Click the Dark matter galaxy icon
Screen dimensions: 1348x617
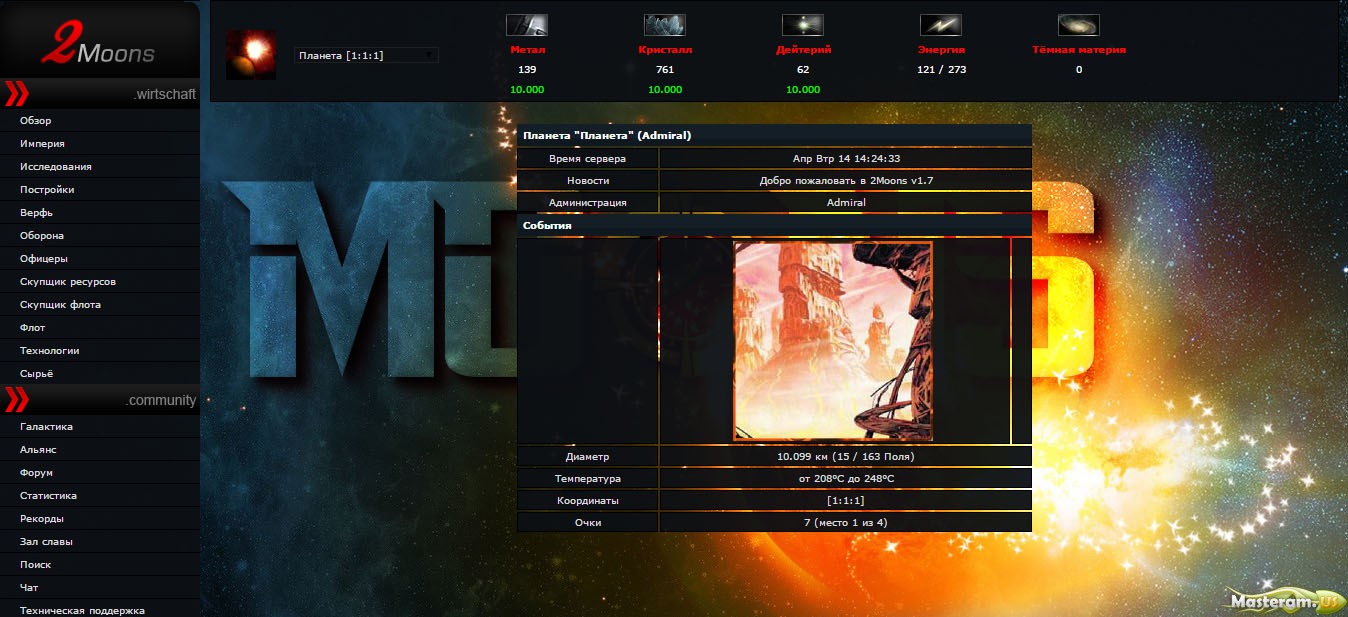[1079, 25]
